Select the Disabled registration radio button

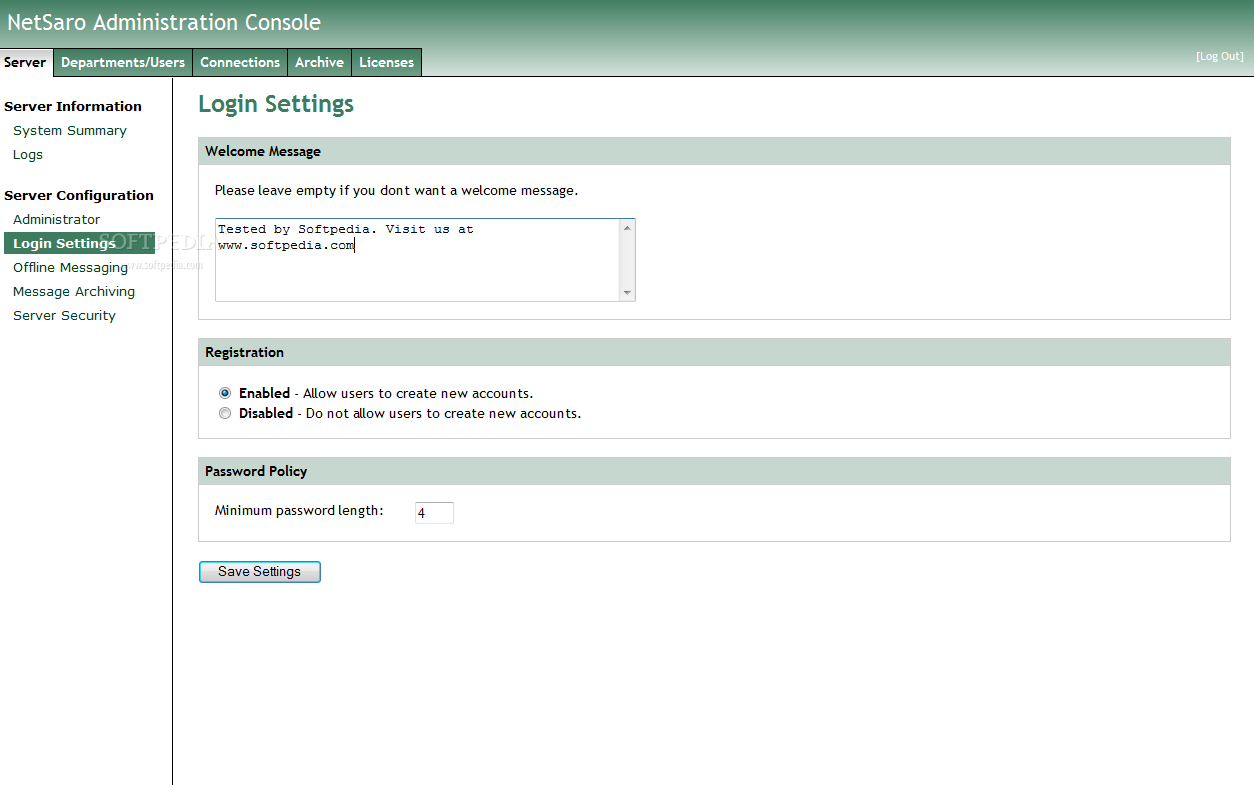225,413
